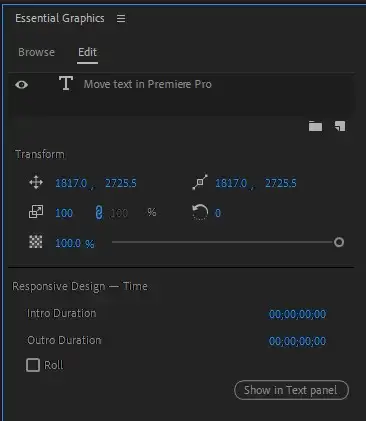Select the Edit tab
Screen dimensions: 366x421
[x=87, y=52]
